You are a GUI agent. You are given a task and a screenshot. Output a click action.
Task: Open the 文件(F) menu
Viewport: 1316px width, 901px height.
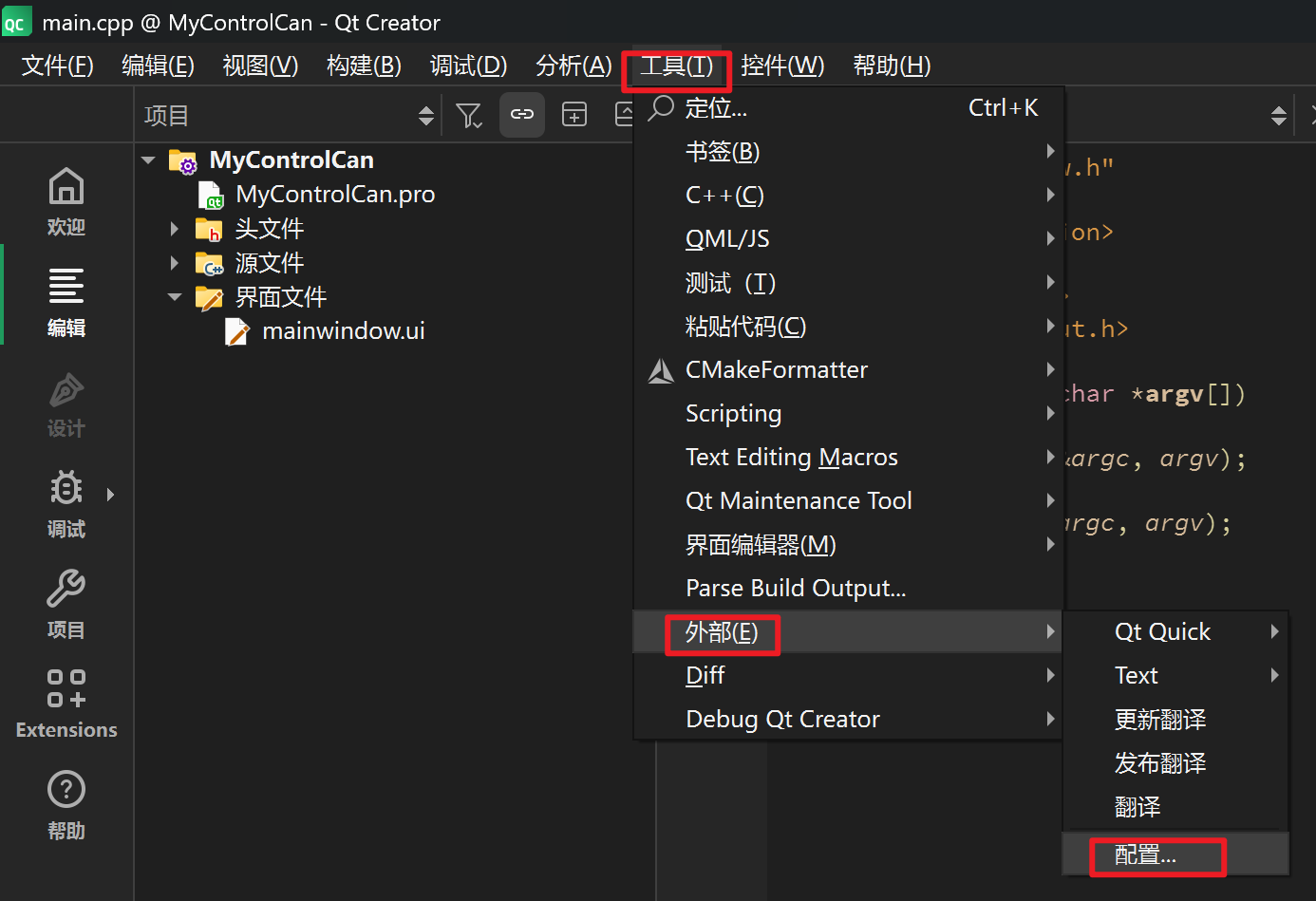tap(57, 66)
